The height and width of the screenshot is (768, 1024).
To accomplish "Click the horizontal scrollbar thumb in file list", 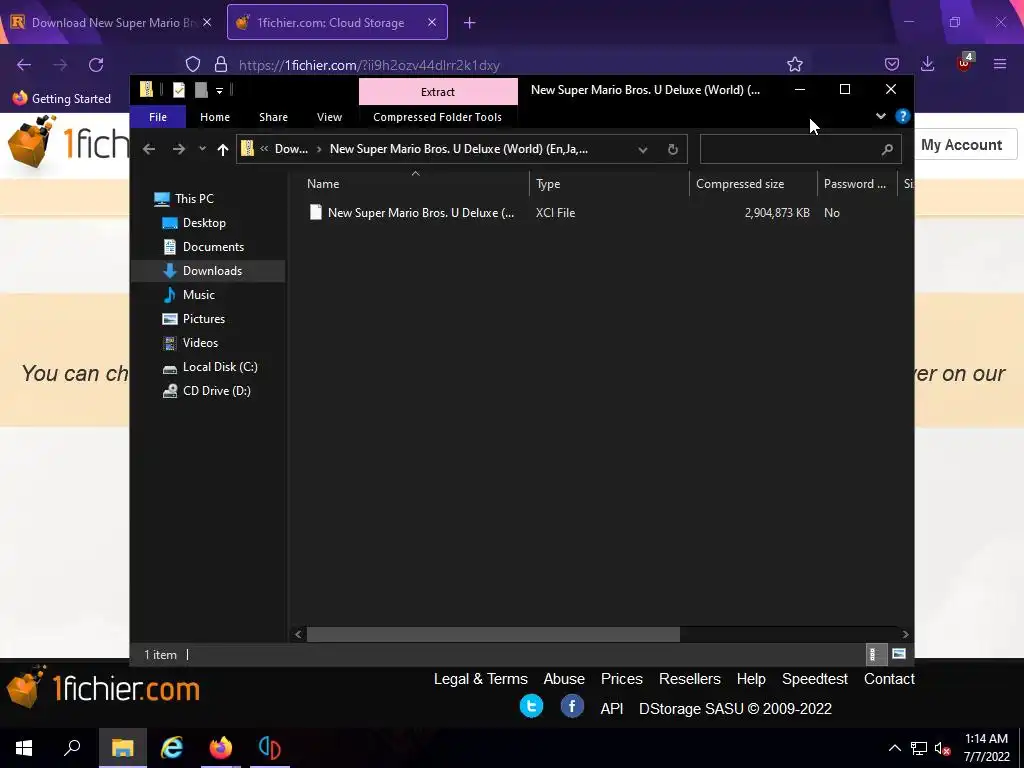I will [493, 634].
